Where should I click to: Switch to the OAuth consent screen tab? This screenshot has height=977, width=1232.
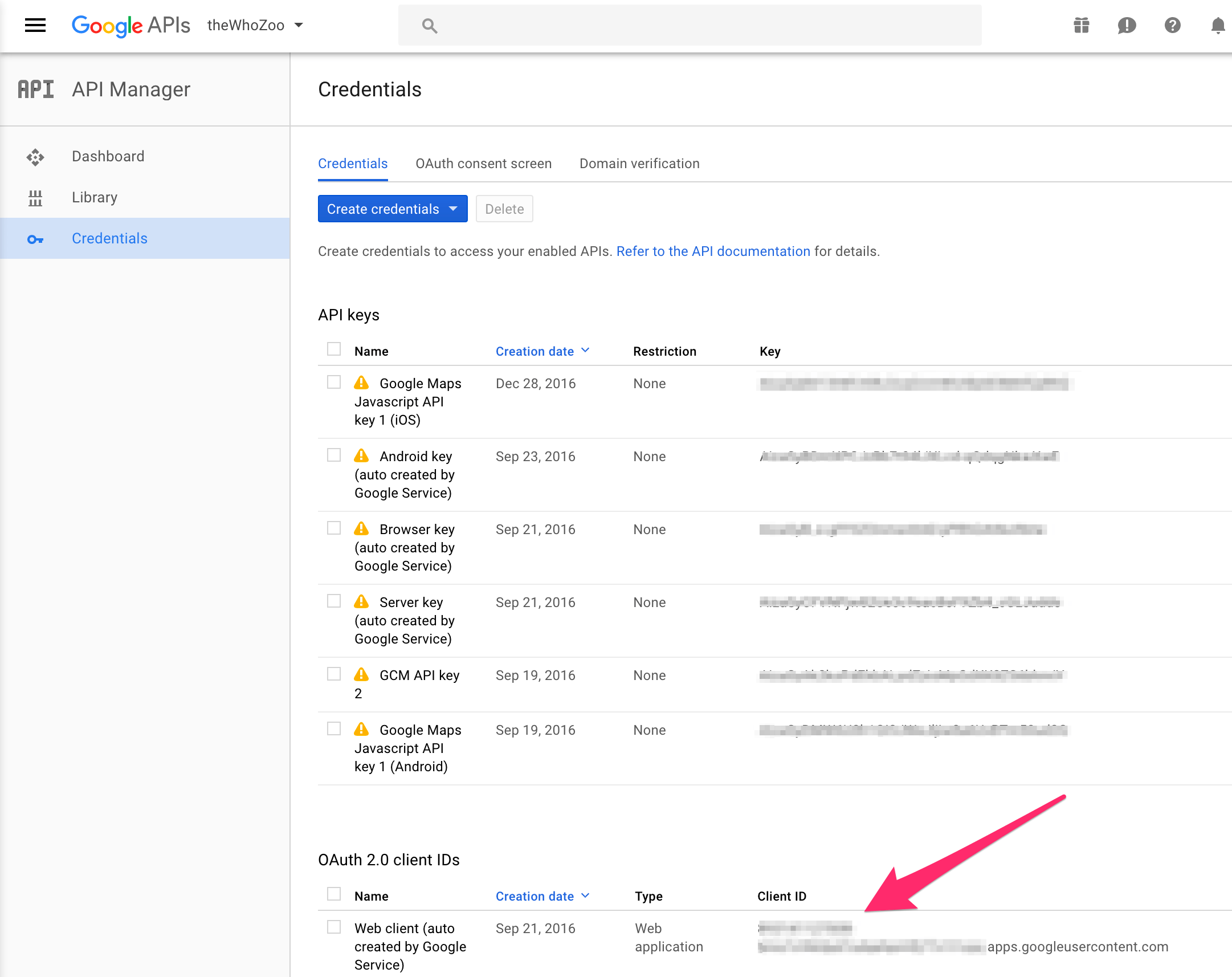483,164
